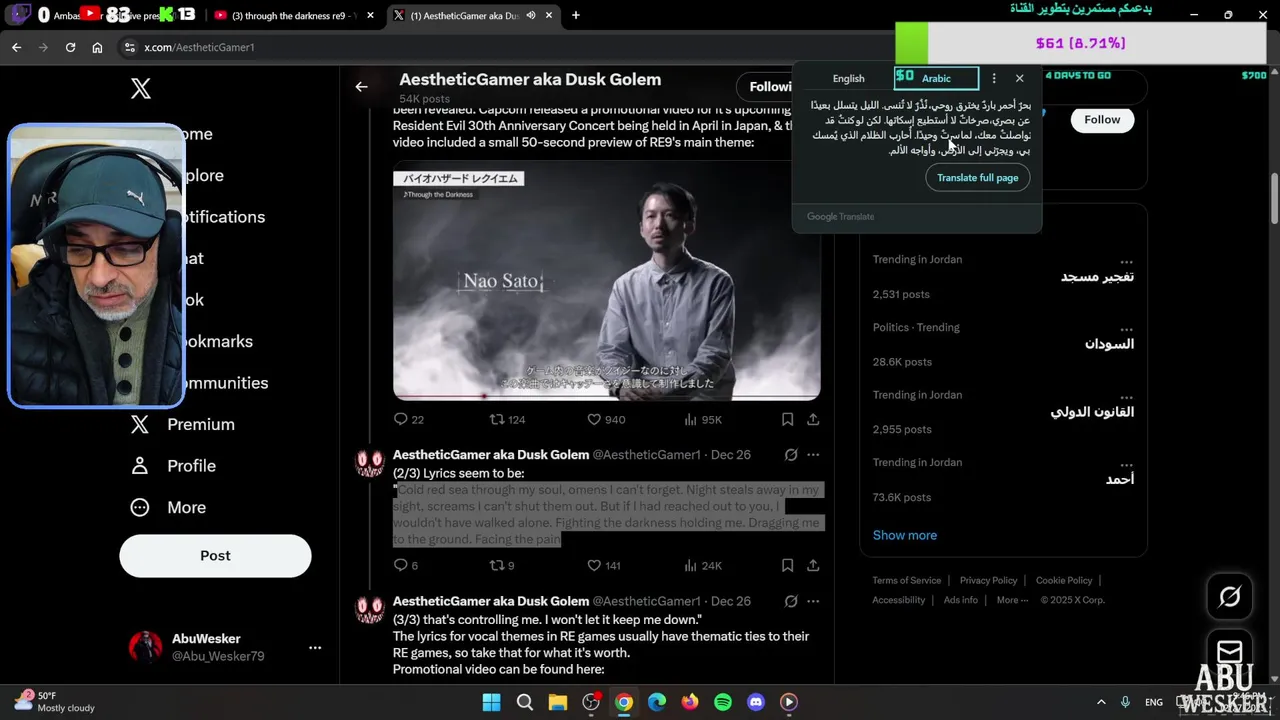Open Discord from the taskbar
The image size is (1280, 720).
756,702
